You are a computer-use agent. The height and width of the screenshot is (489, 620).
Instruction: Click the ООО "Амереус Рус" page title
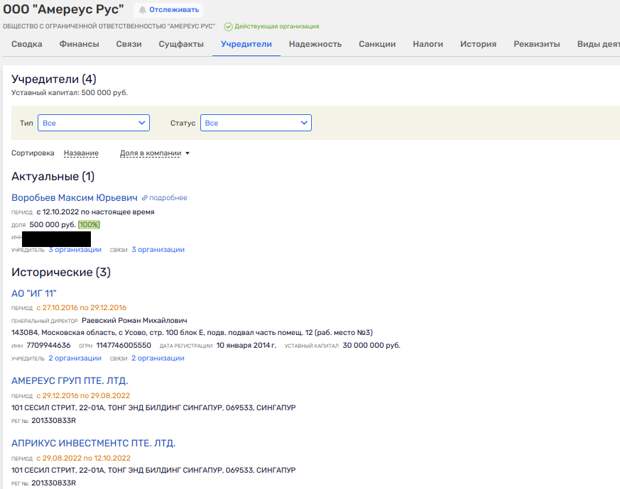pyautogui.click(x=63, y=9)
